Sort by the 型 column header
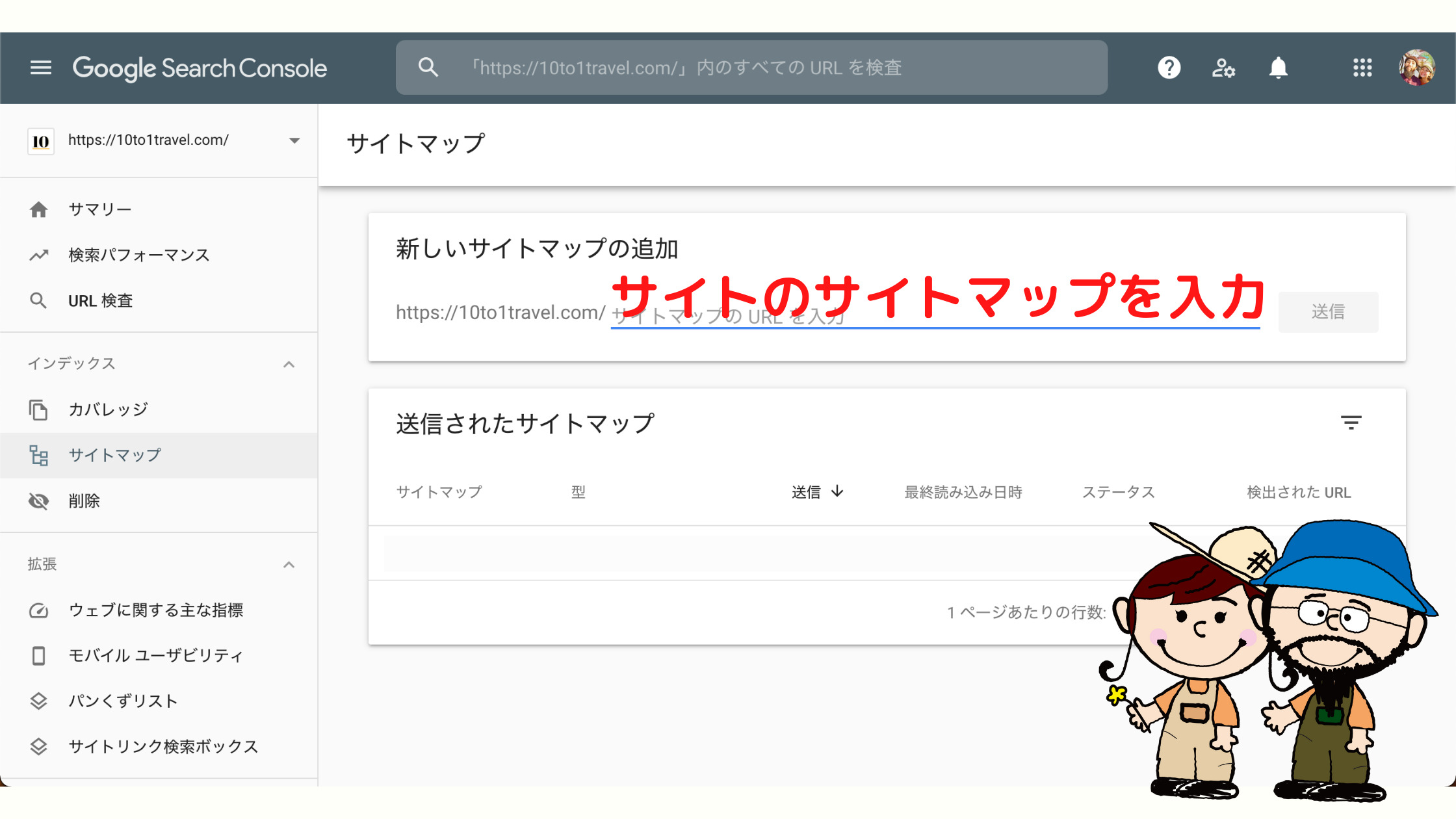Viewport: 1456px width, 819px height. pyautogui.click(x=578, y=492)
